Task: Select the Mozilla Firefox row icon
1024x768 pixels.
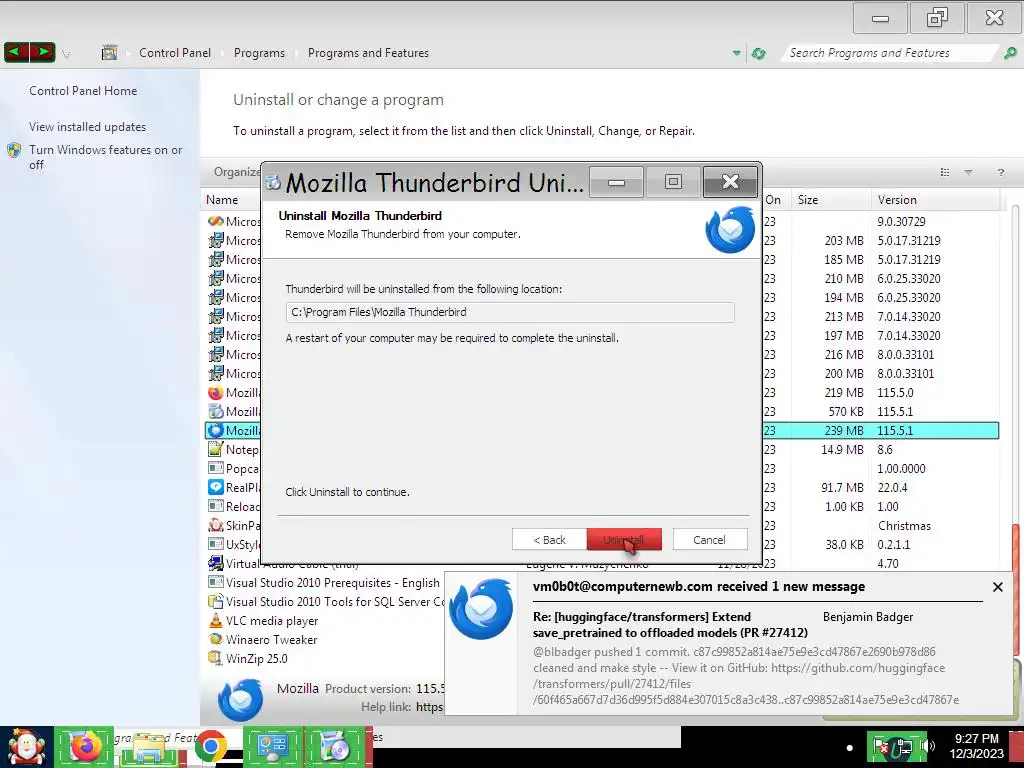Action: click(x=216, y=392)
